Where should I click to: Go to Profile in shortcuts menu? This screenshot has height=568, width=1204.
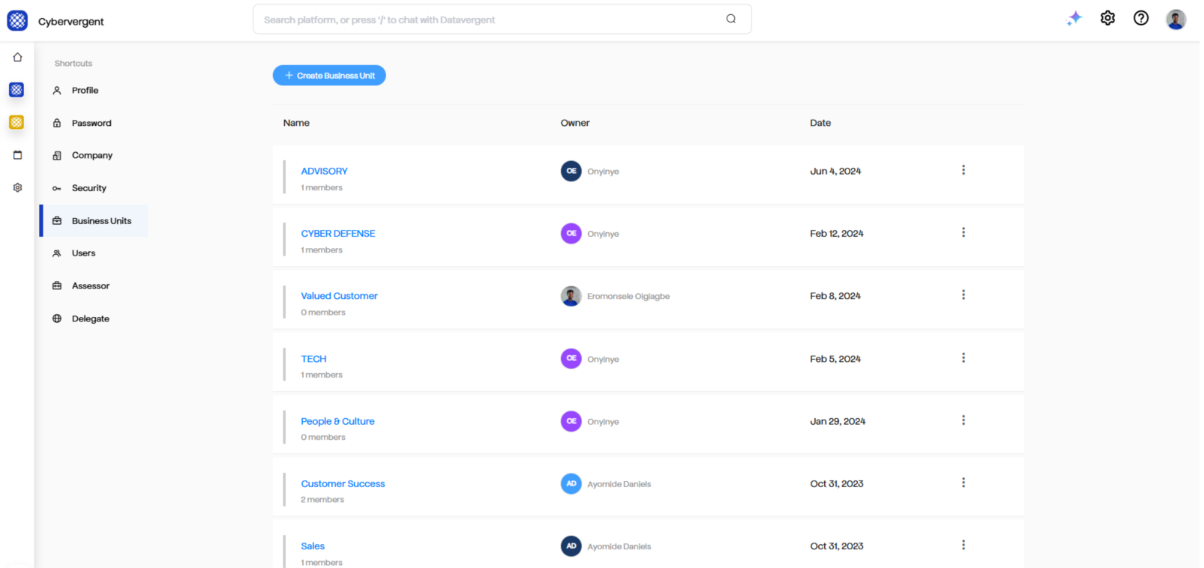coord(85,90)
